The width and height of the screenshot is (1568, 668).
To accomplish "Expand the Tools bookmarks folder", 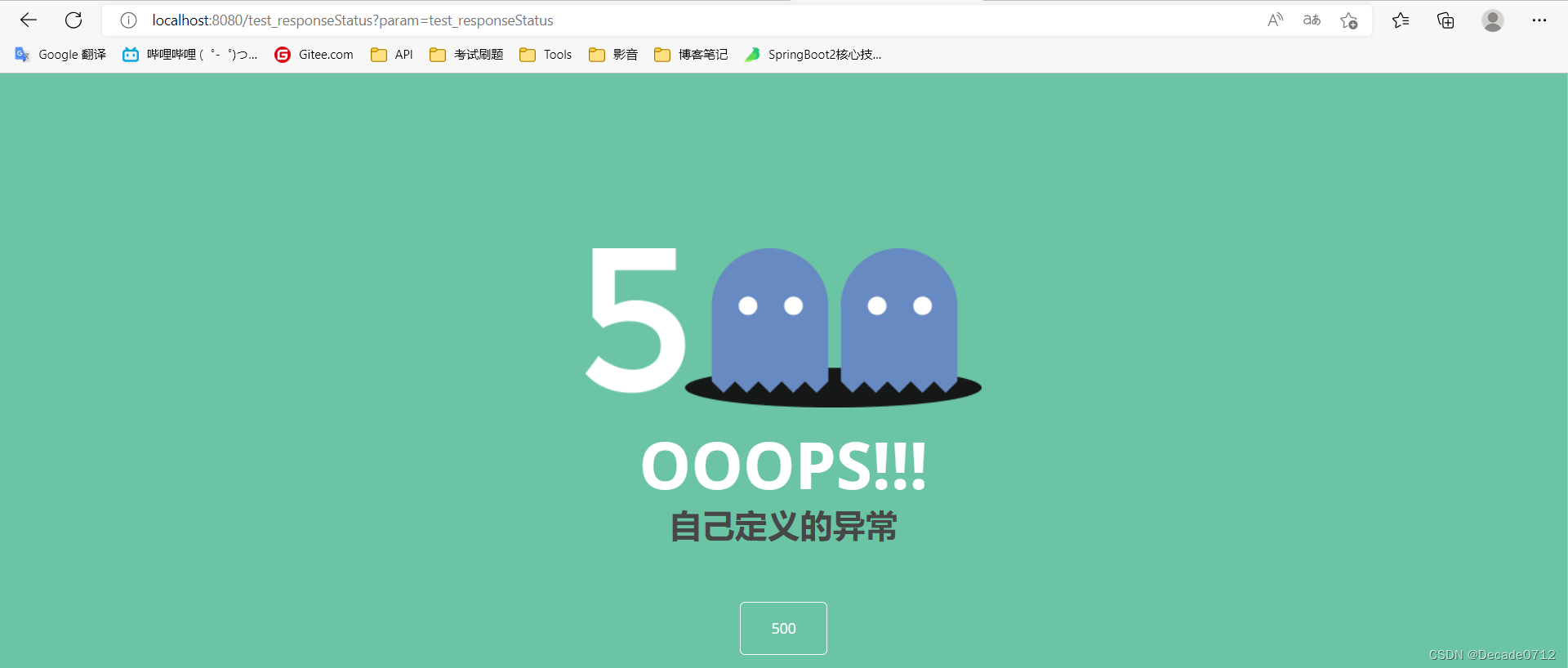I will 546,55.
